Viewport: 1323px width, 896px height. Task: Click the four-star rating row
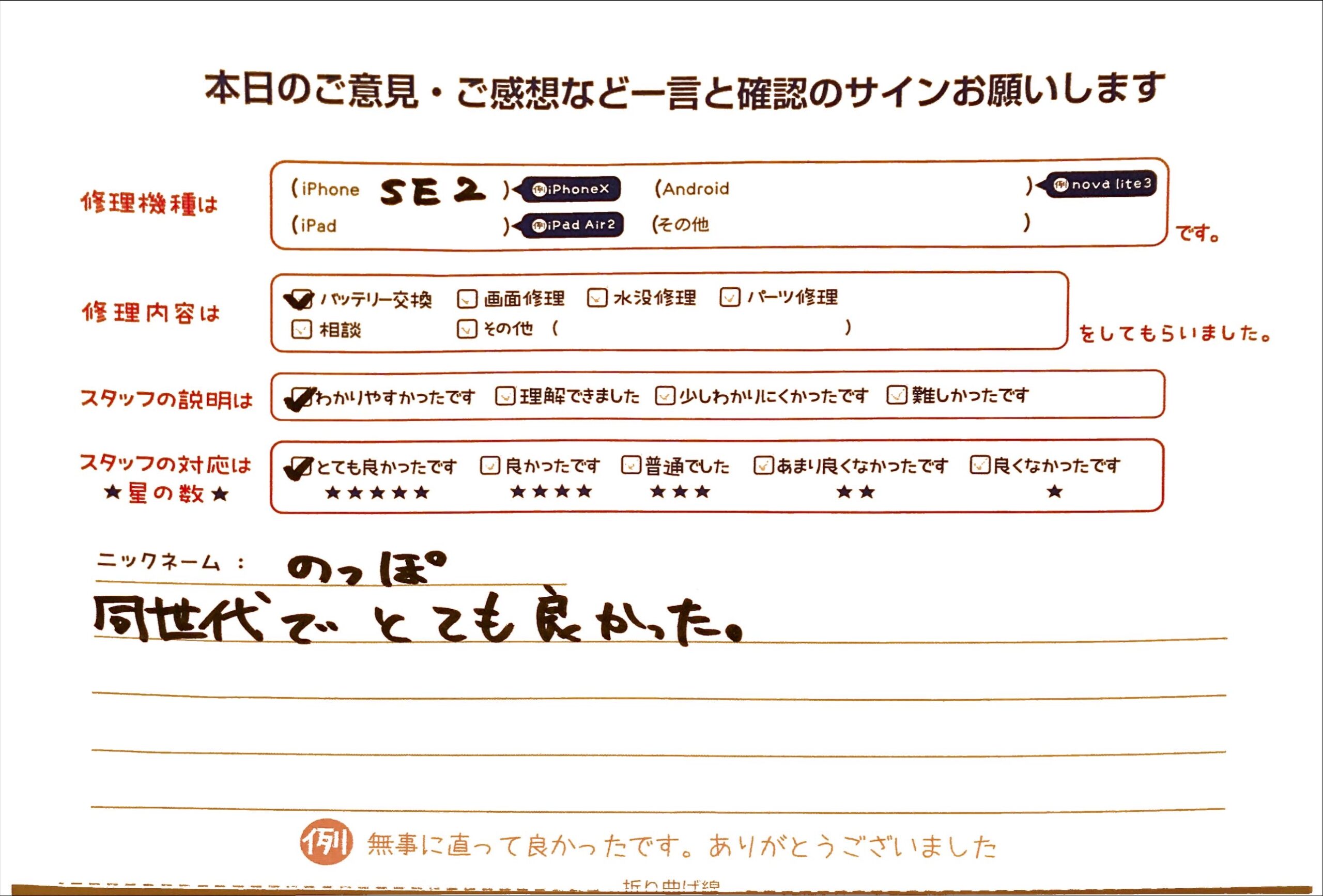pos(551,491)
